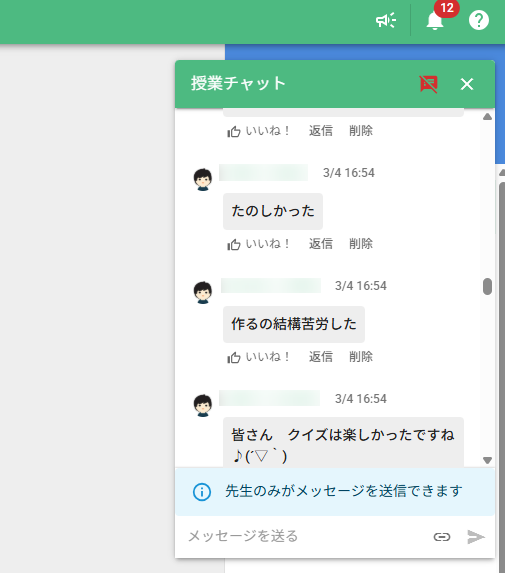The height and width of the screenshot is (573, 505).
Task: Click the chat scrollbar thumb
Action: (487, 286)
